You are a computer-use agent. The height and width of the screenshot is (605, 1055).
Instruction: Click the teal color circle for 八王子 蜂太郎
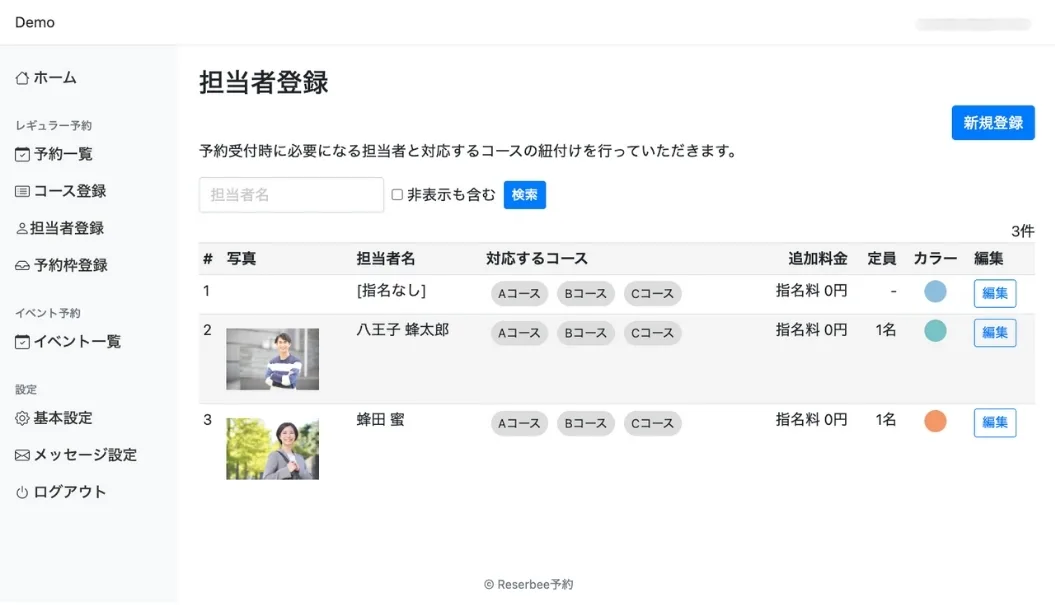(x=935, y=331)
